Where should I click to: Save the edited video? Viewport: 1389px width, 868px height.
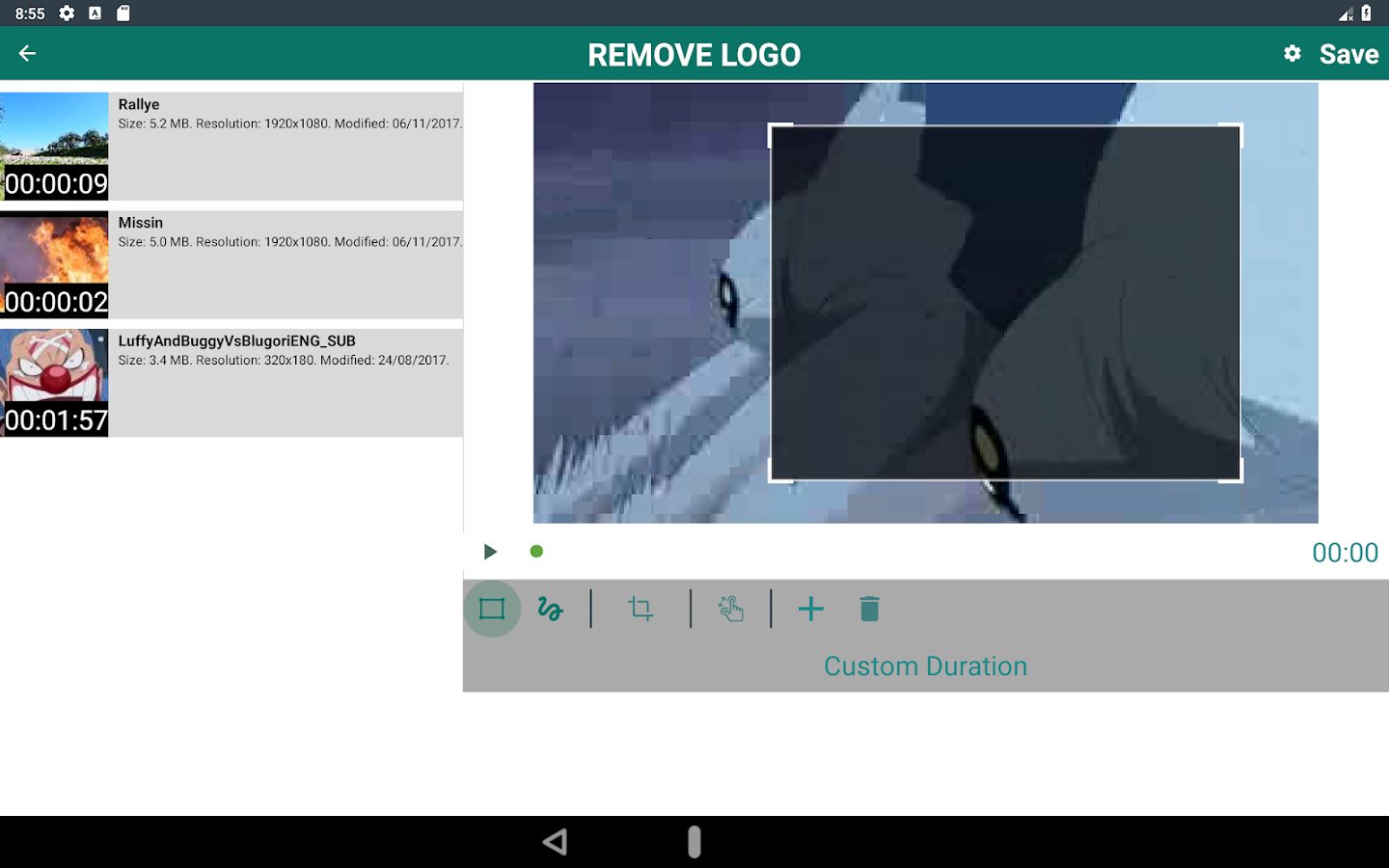pyautogui.click(x=1348, y=54)
